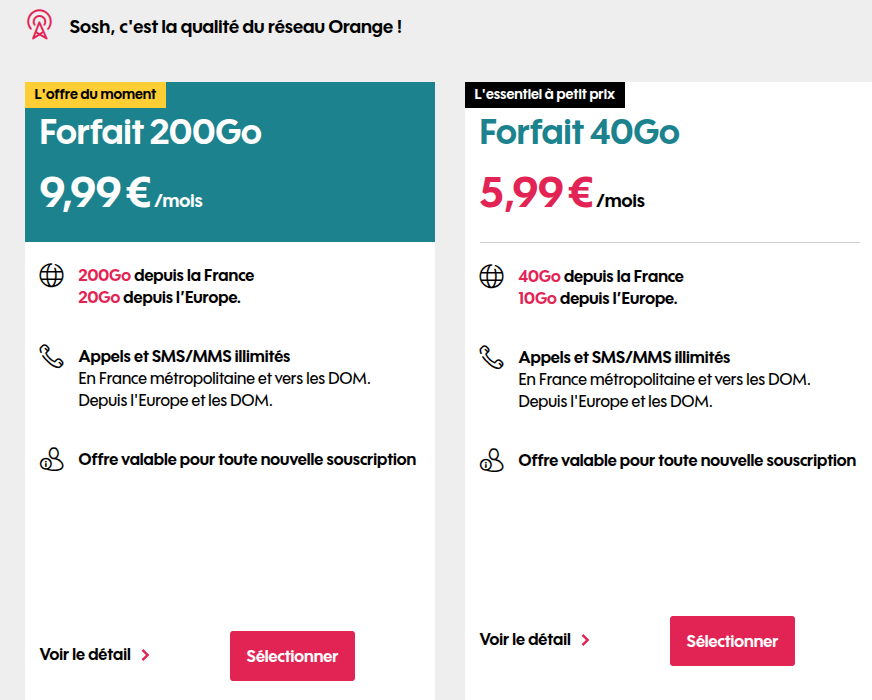Click the Forfait 40Go plan title

click(579, 132)
